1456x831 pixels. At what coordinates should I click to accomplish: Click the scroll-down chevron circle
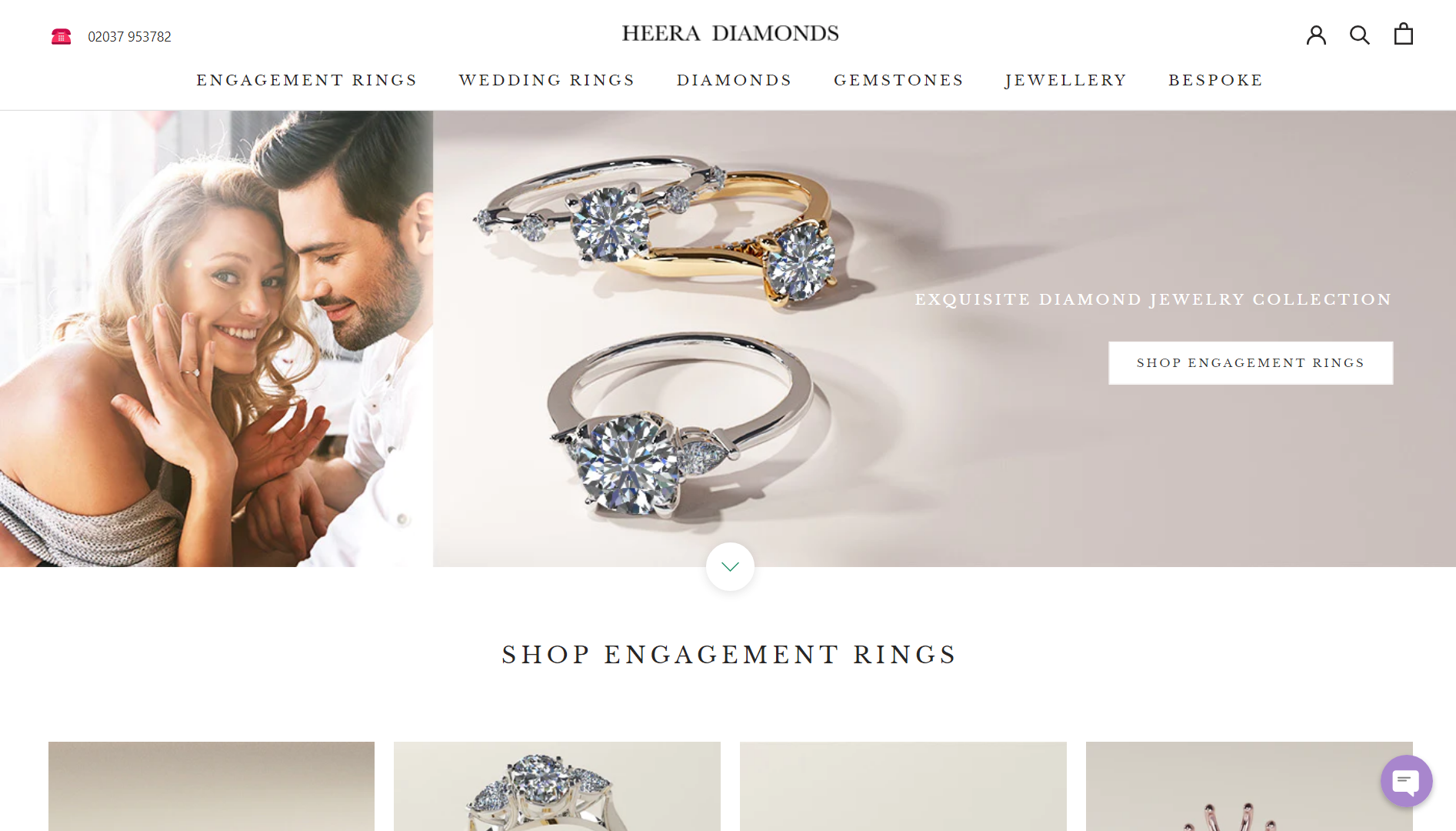point(730,566)
